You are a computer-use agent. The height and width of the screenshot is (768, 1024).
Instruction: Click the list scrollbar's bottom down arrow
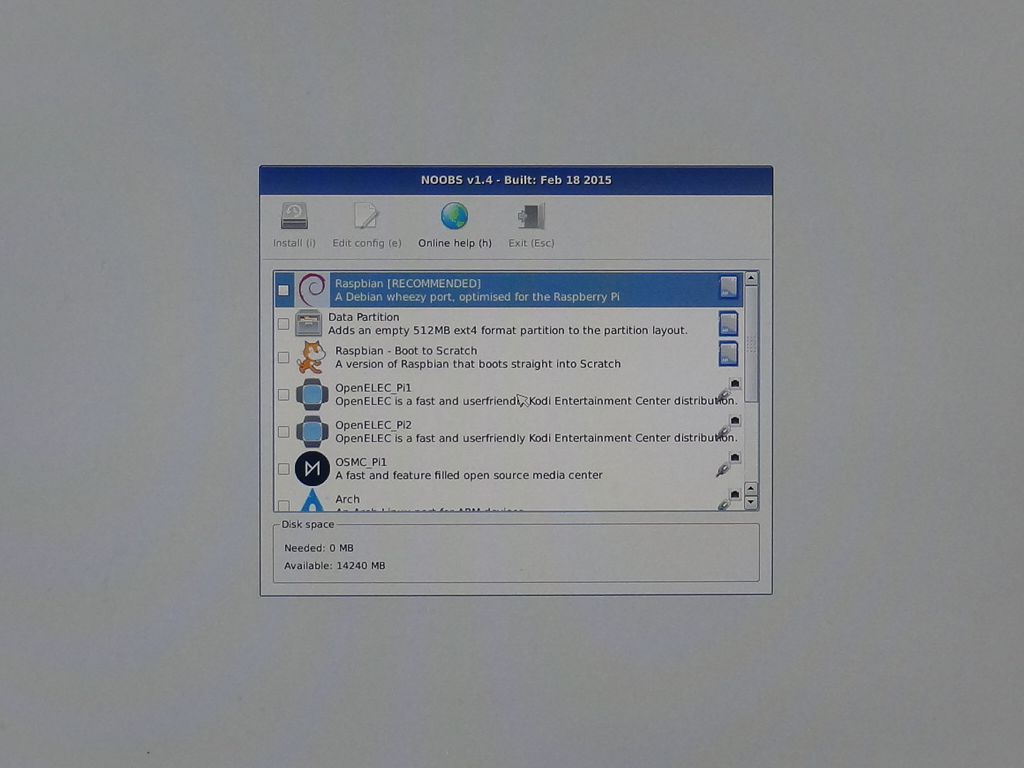click(751, 503)
